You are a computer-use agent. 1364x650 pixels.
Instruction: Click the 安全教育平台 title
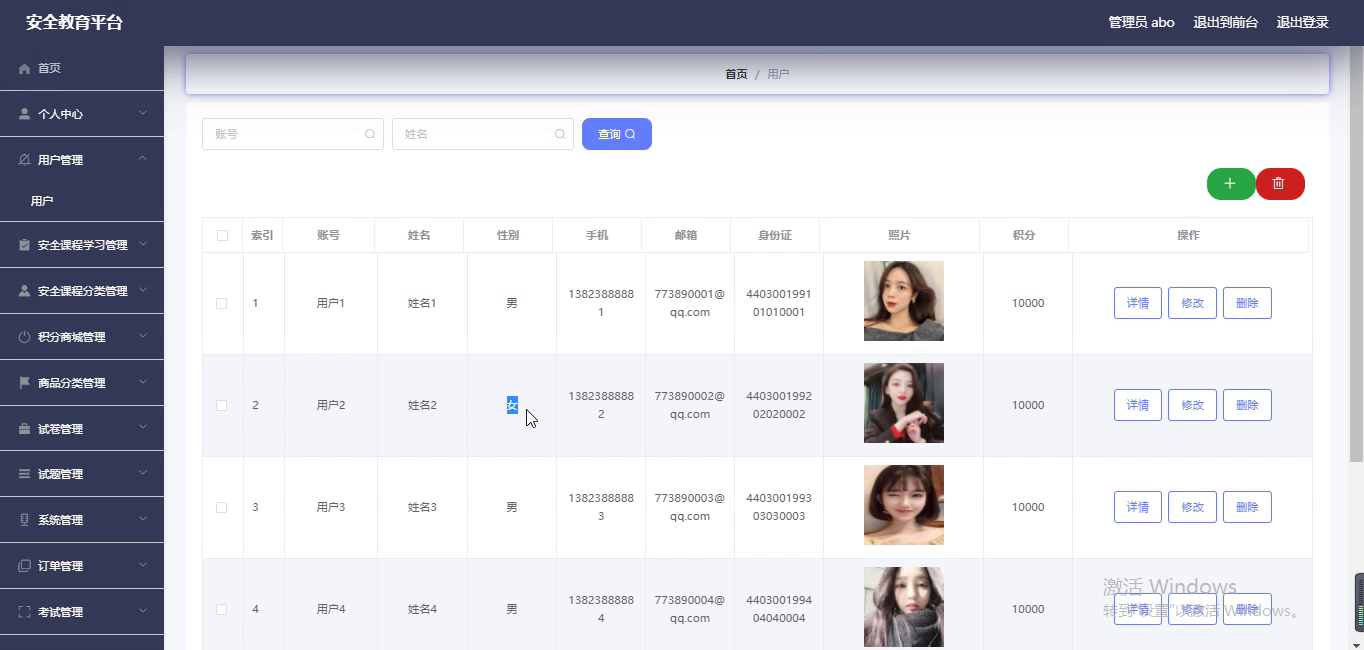click(x=74, y=22)
